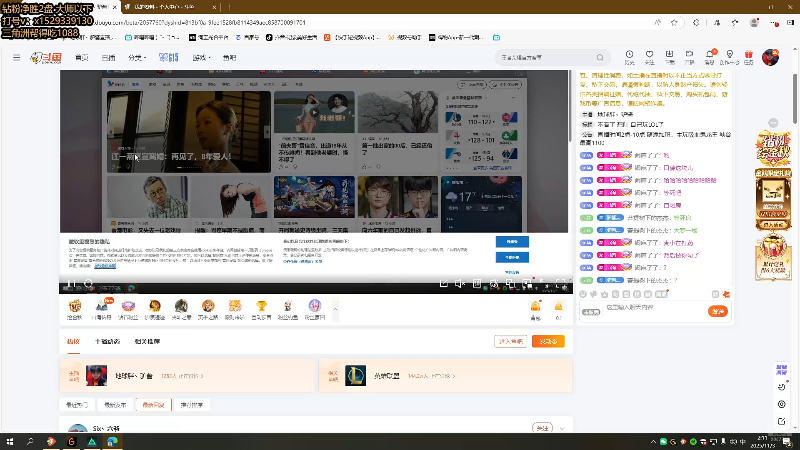Open Windows taskbar search
This screenshot has height=450, width=800.
[x=30, y=441]
